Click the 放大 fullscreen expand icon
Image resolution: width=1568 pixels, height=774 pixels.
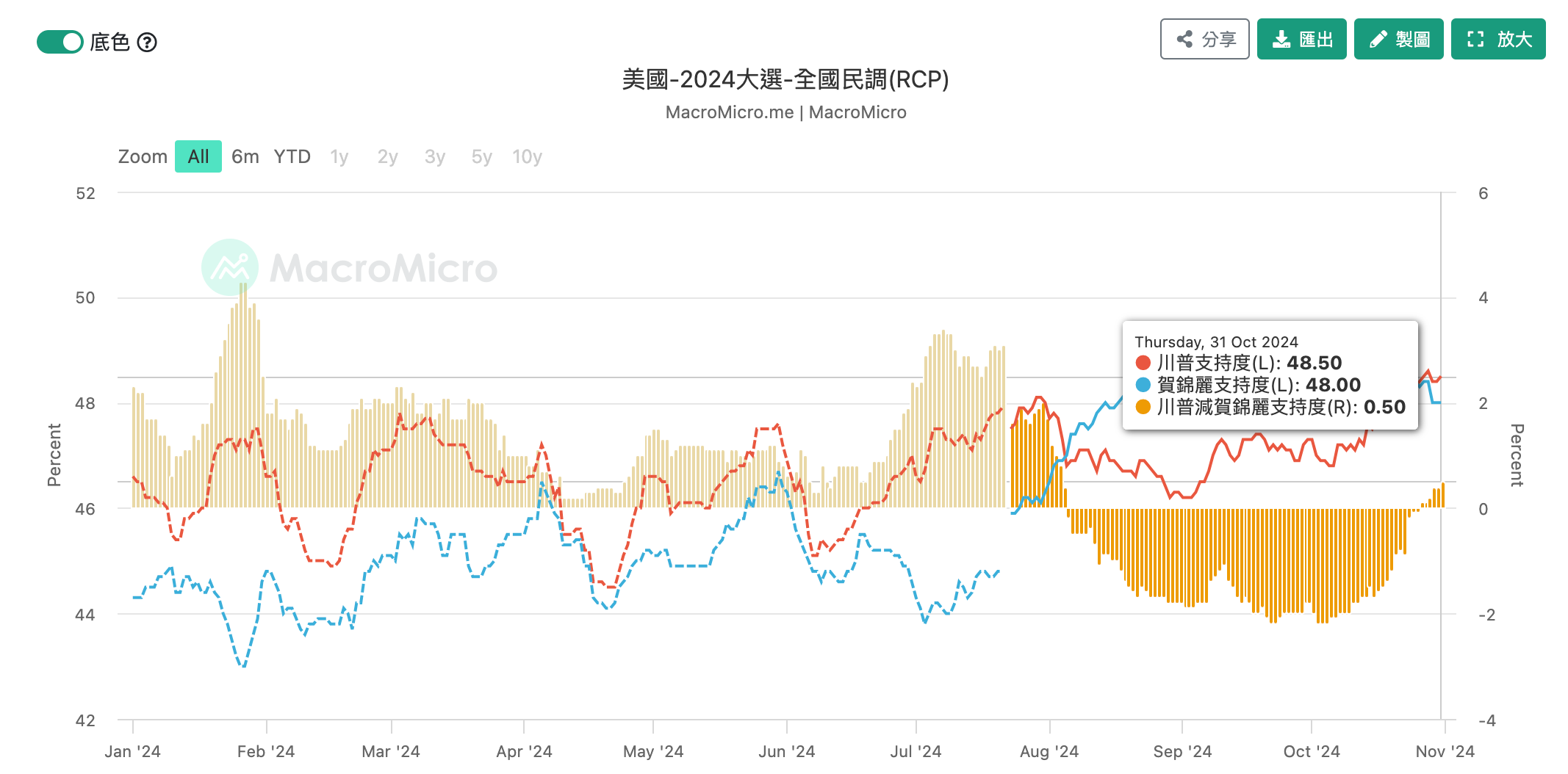(x=1475, y=39)
